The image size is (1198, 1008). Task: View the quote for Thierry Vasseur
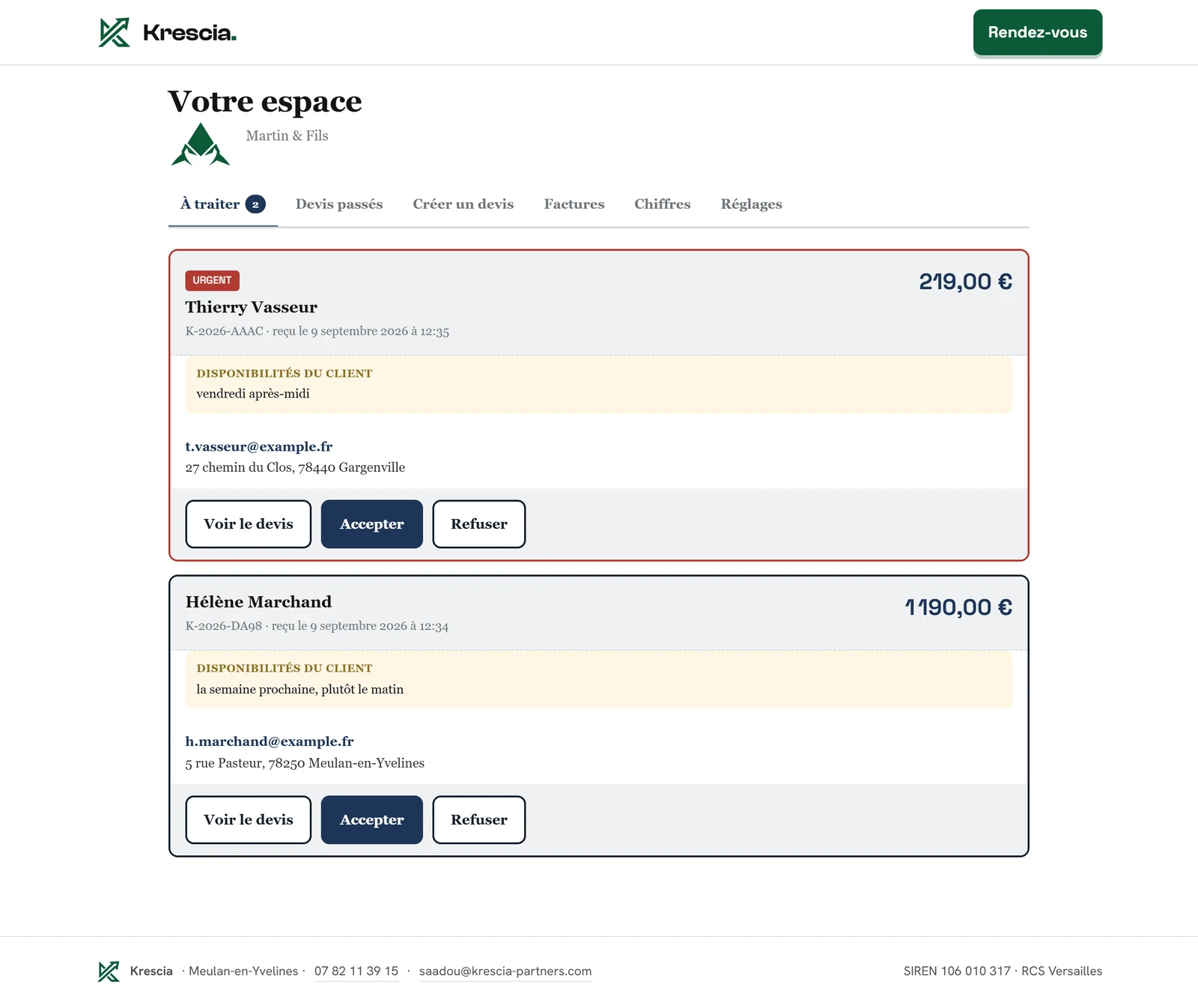[249, 524]
